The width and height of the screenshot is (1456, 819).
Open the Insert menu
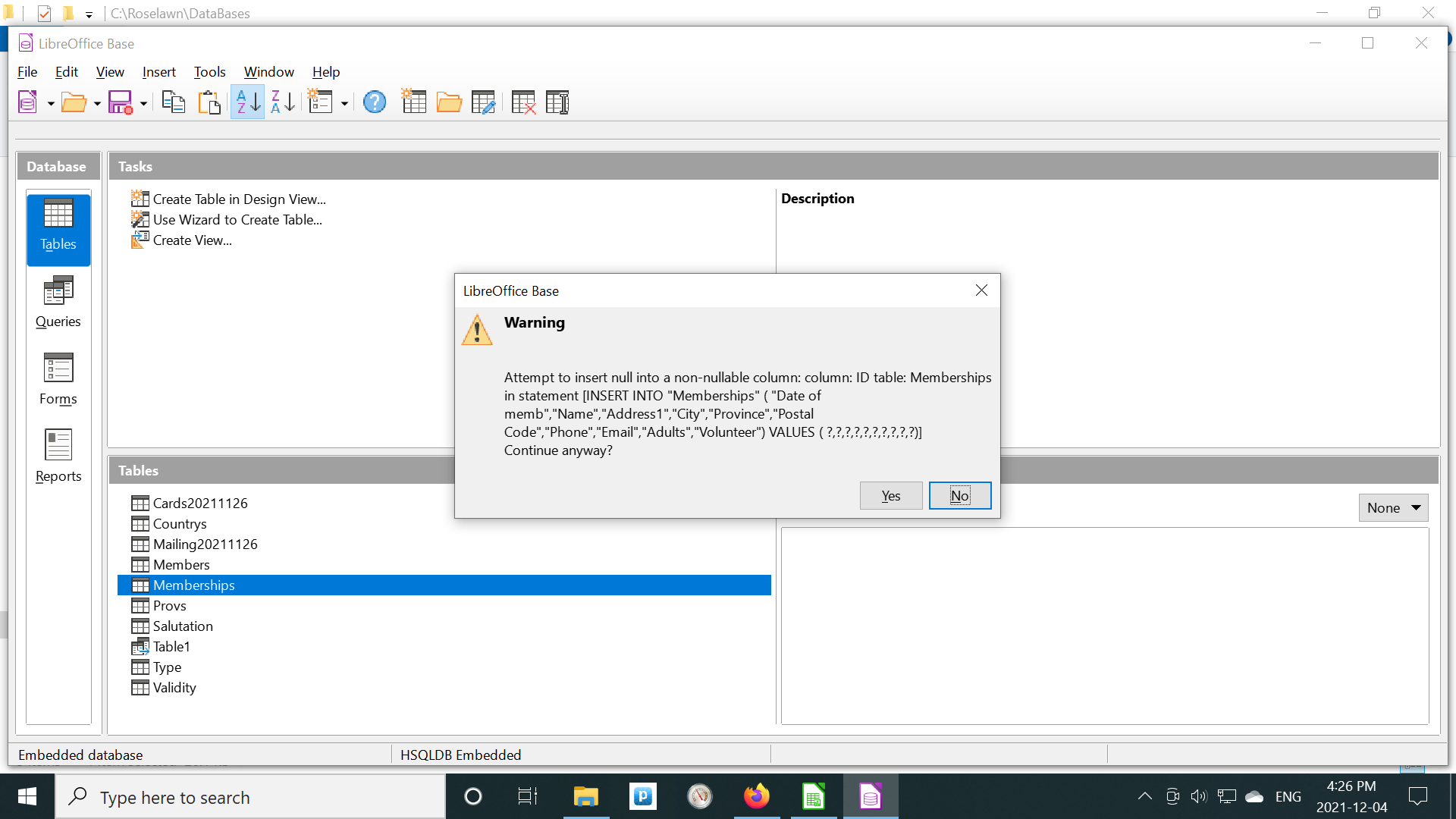click(x=159, y=72)
